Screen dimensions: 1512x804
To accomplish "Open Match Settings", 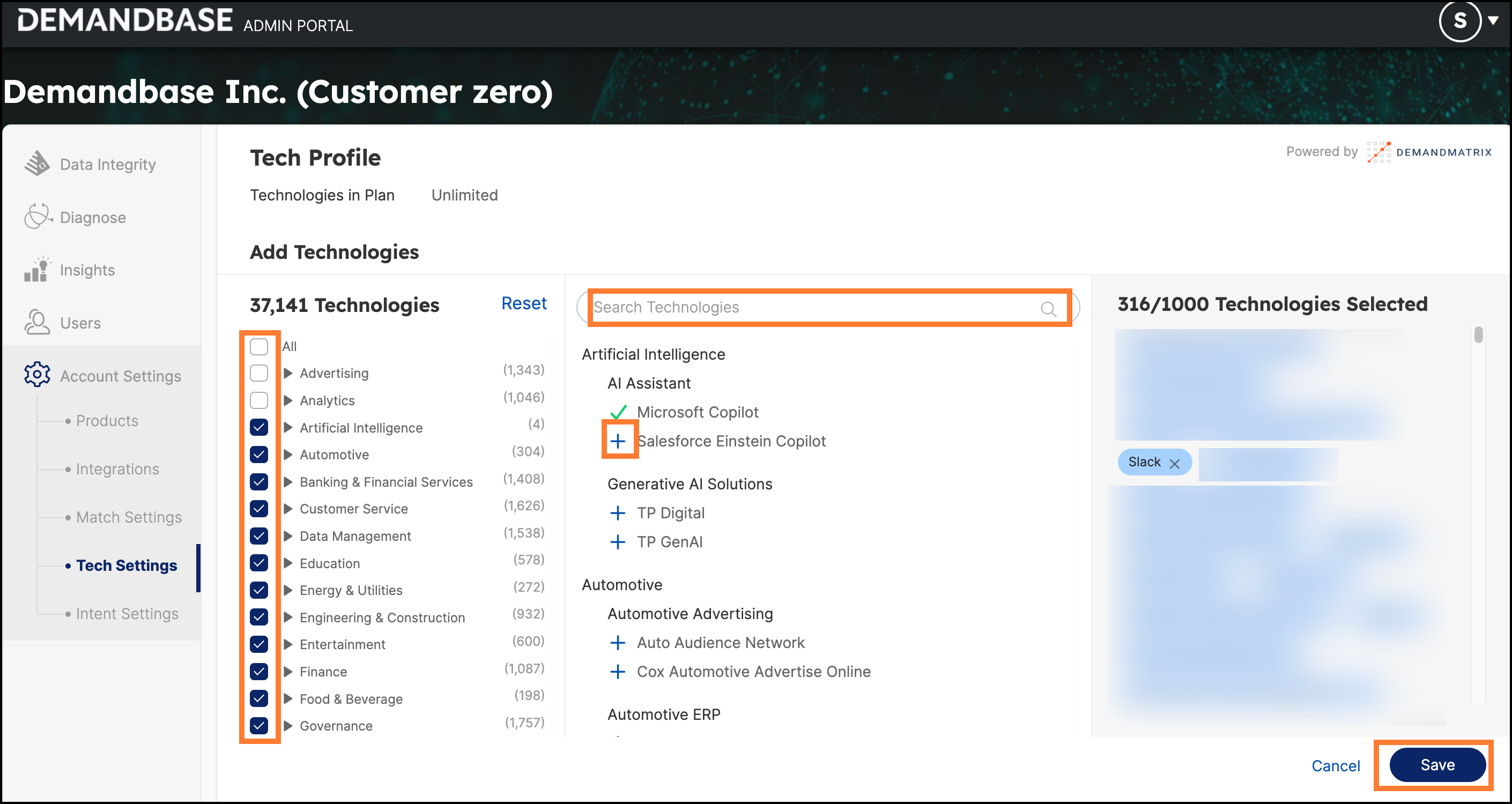I will 129,517.
